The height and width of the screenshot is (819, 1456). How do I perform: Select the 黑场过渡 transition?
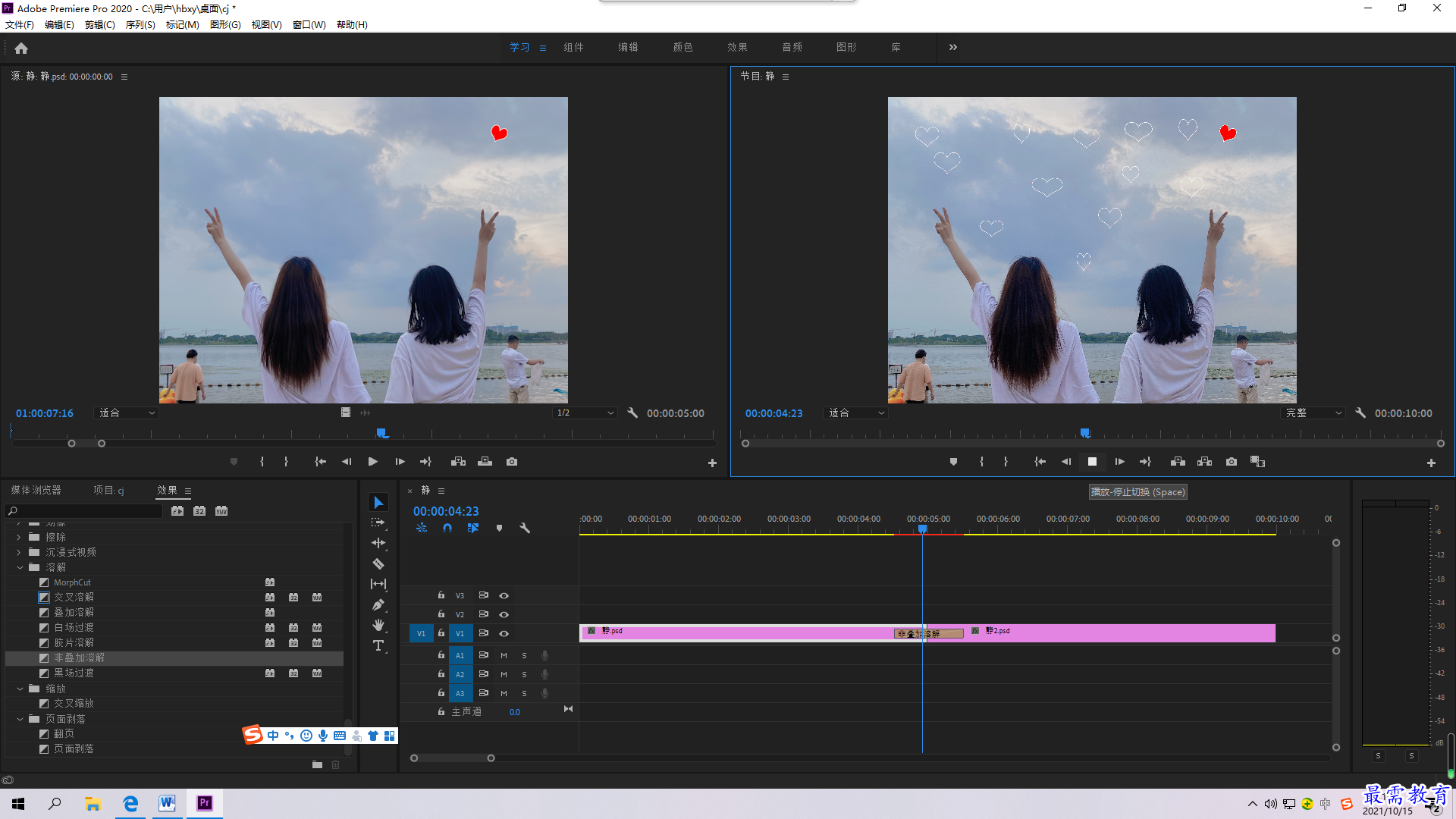(74, 673)
